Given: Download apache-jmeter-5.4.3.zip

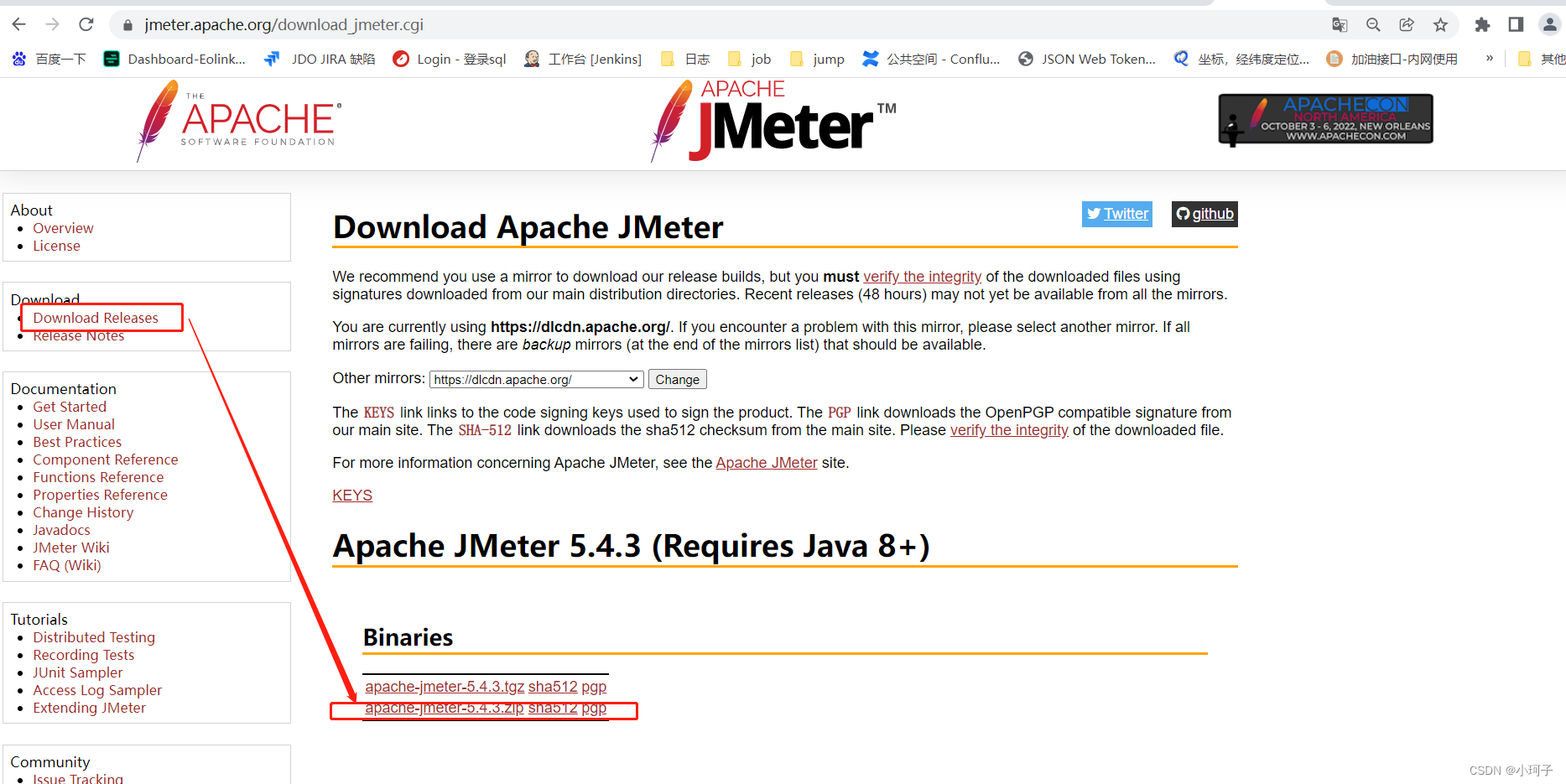Looking at the screenshot, I should [x=445, y=708].
